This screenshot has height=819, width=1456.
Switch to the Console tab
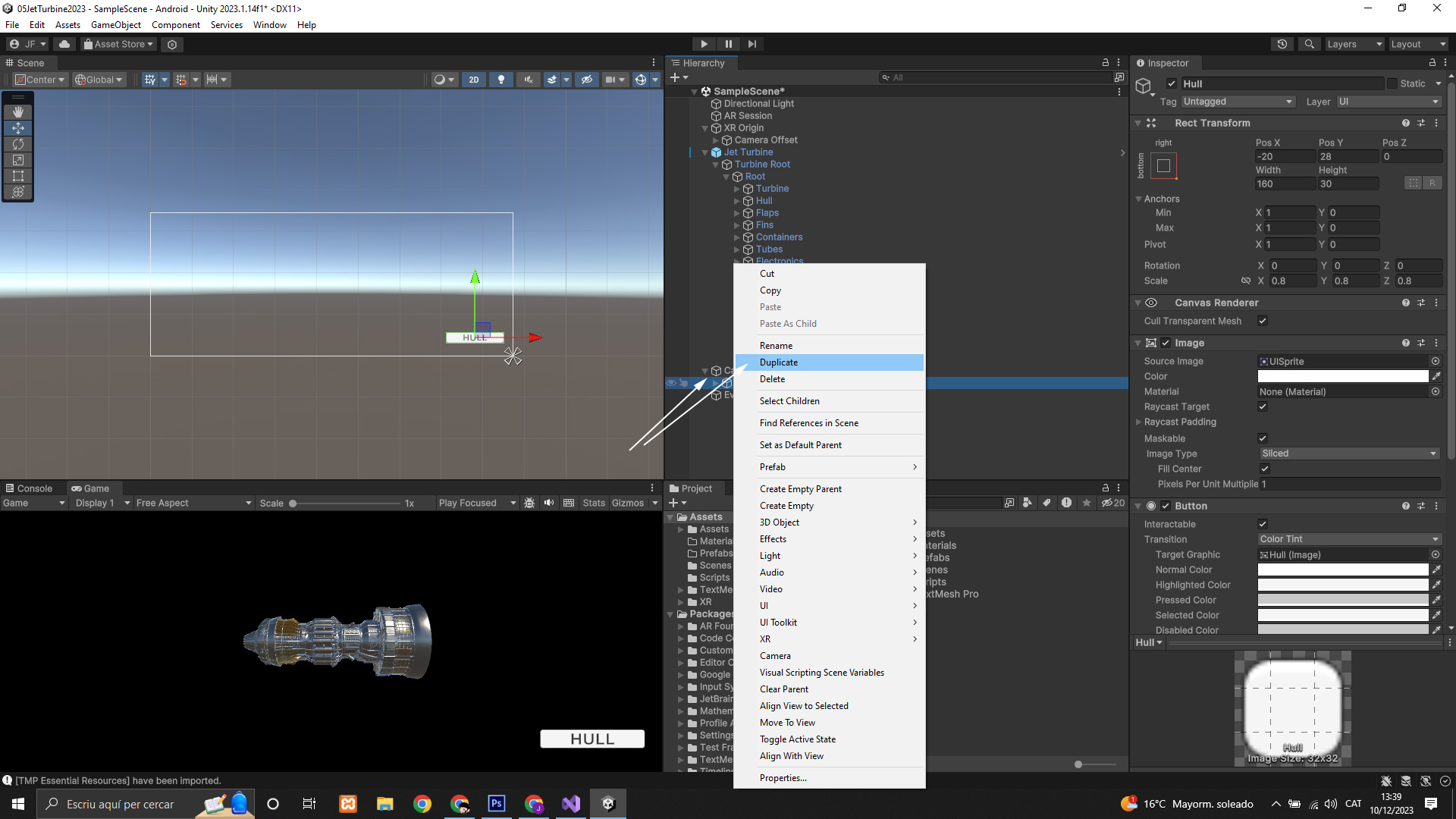pos(30,488)
